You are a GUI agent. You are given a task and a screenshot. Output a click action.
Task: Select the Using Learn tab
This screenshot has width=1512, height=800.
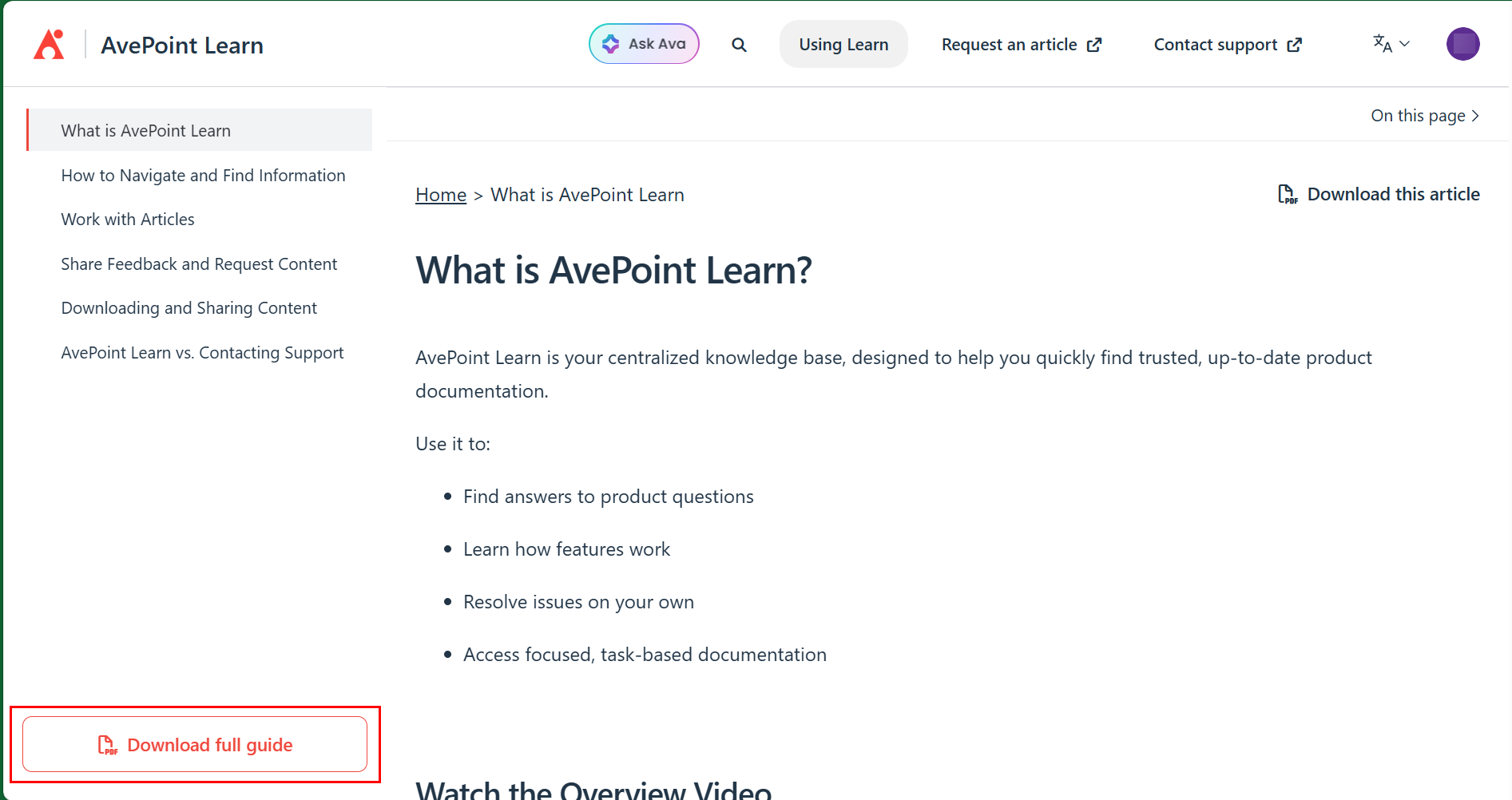pyautogui.click(x=843, y=45)
